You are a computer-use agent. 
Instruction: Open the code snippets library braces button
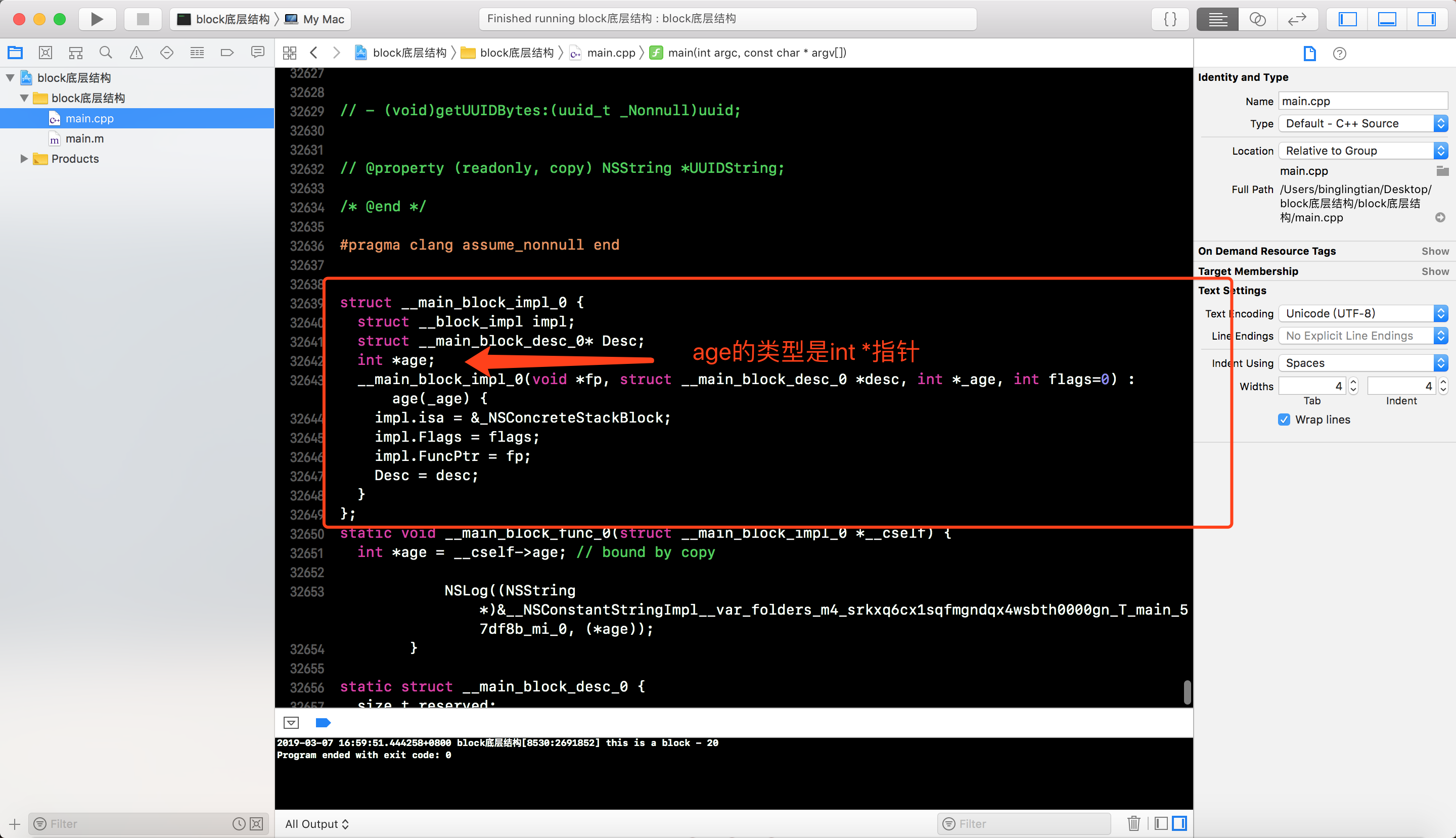click(1170, 19)
